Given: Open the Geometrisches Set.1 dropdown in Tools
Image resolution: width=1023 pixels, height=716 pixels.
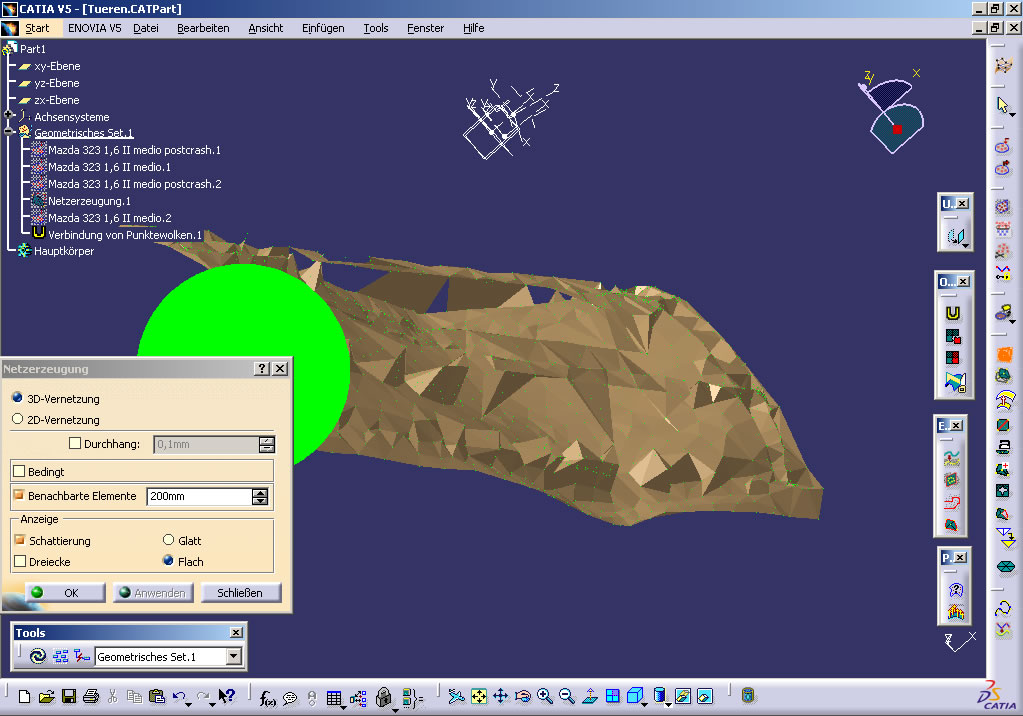Looking at the screenshot, I should point(234,657).
